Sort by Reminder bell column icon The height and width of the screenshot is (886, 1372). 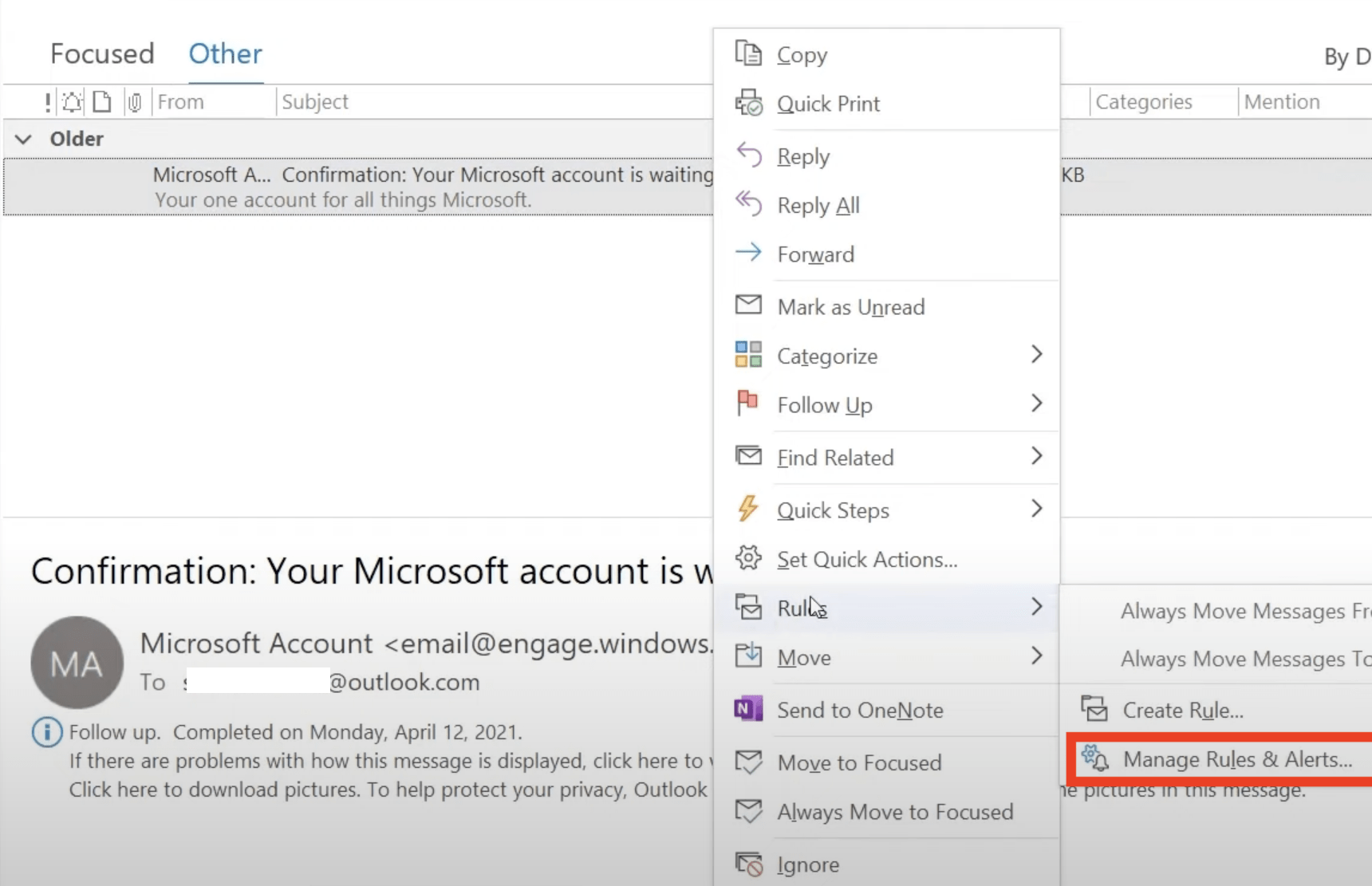coord(72,102)
